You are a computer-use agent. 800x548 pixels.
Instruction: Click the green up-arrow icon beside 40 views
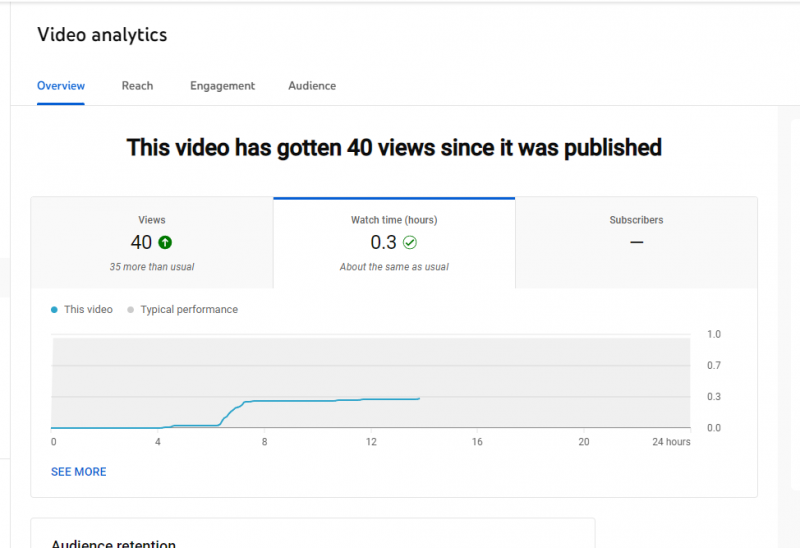[165, 242]
